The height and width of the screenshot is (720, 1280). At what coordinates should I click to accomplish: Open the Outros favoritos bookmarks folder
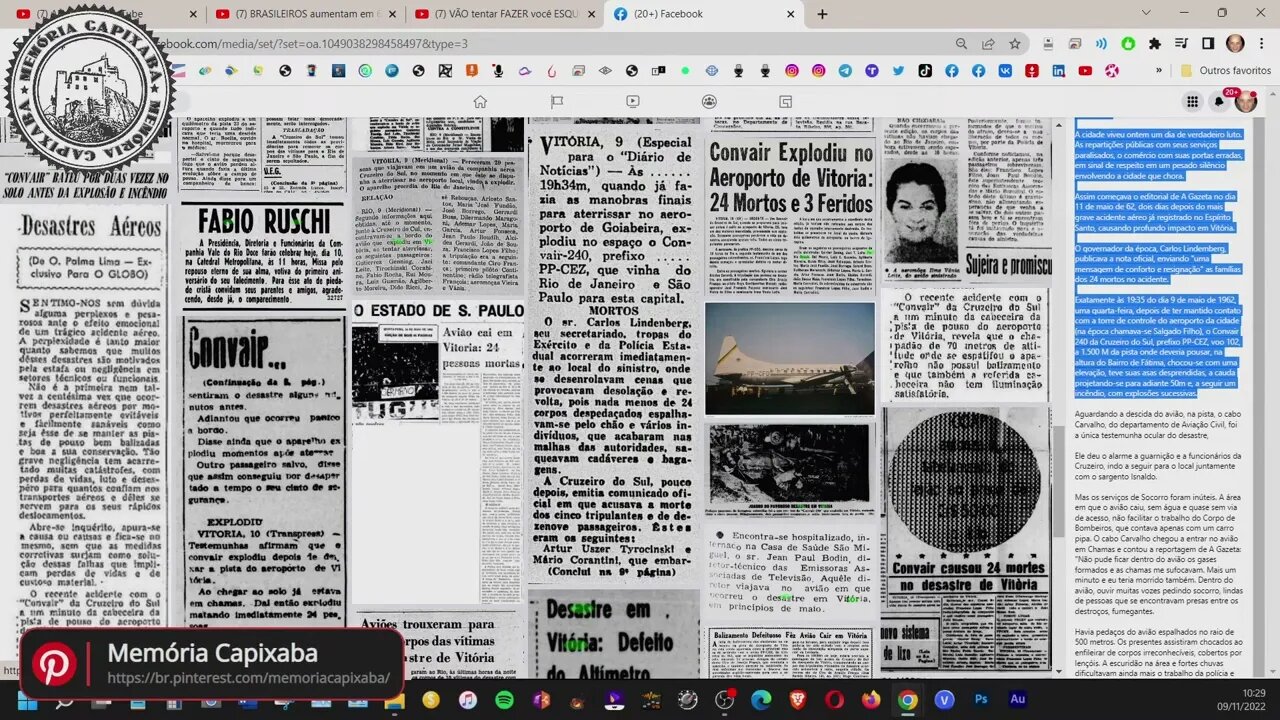(x=1225, y=71)
